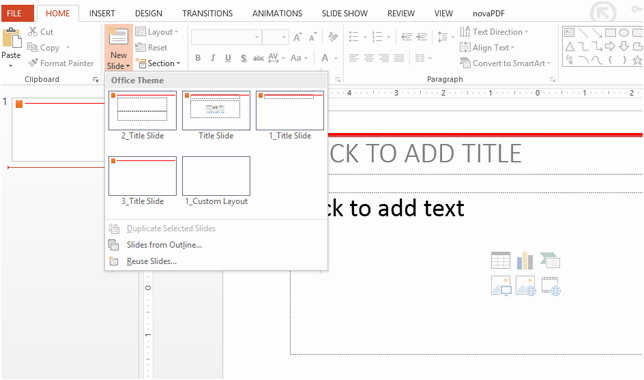Switch to the DESIGN ribbon tab
Image resolution: width=644 pixels, height=380 pixels.
pos(148,14)
